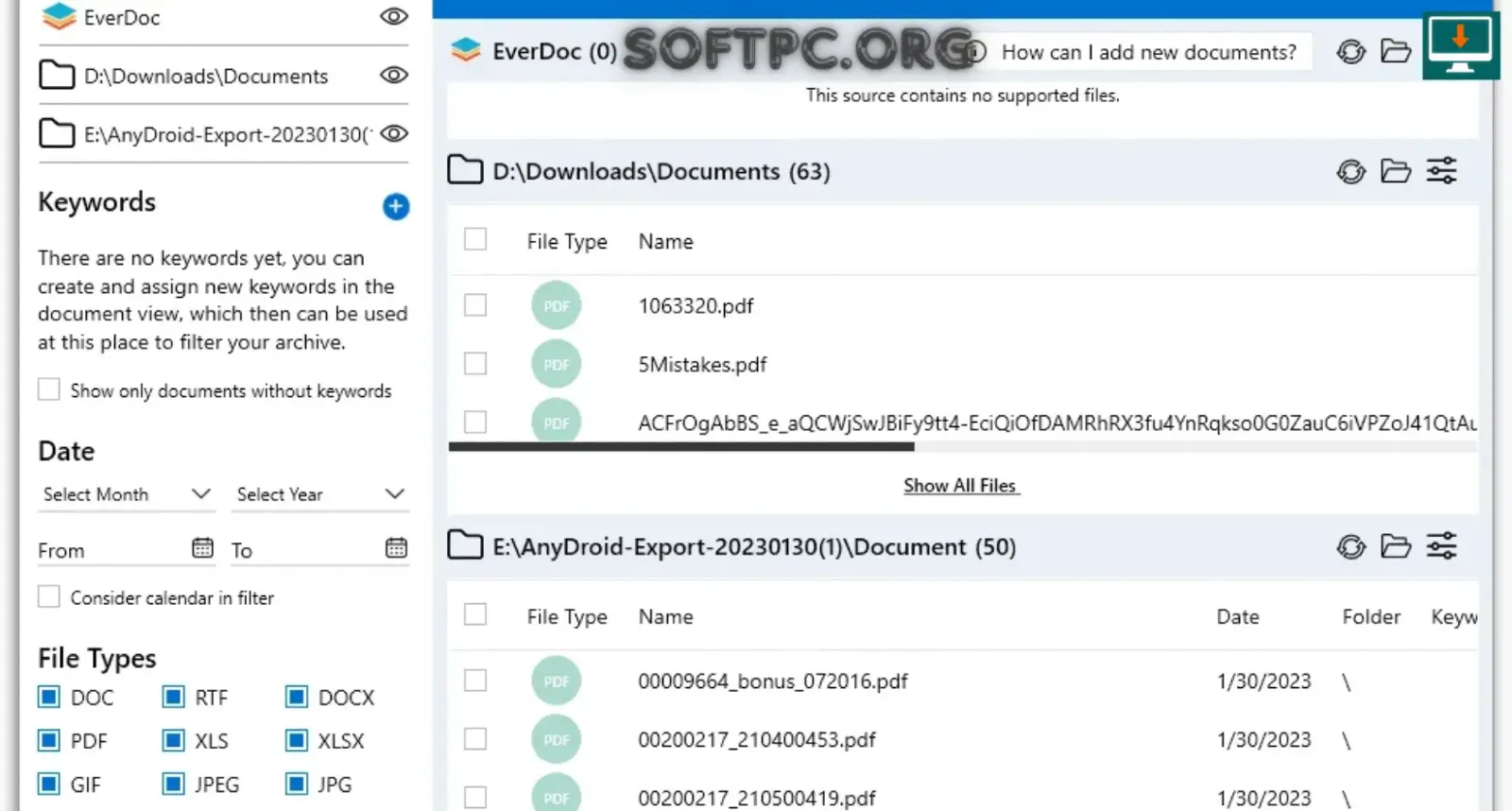Open E:\AnyDroid-Export folder icon
1512x811 pixels.
coord(1396,546)
